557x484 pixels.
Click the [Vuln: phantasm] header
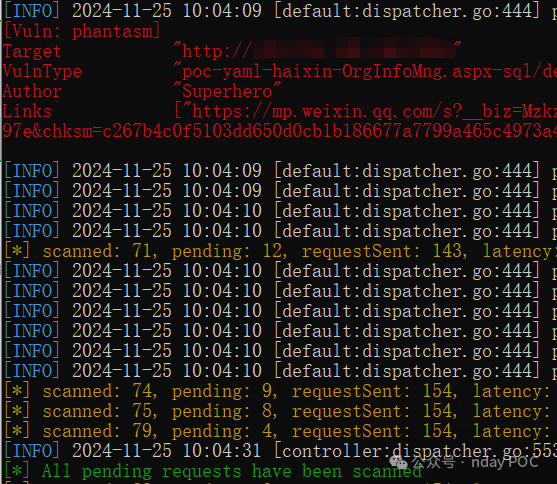tap(82, 31)
